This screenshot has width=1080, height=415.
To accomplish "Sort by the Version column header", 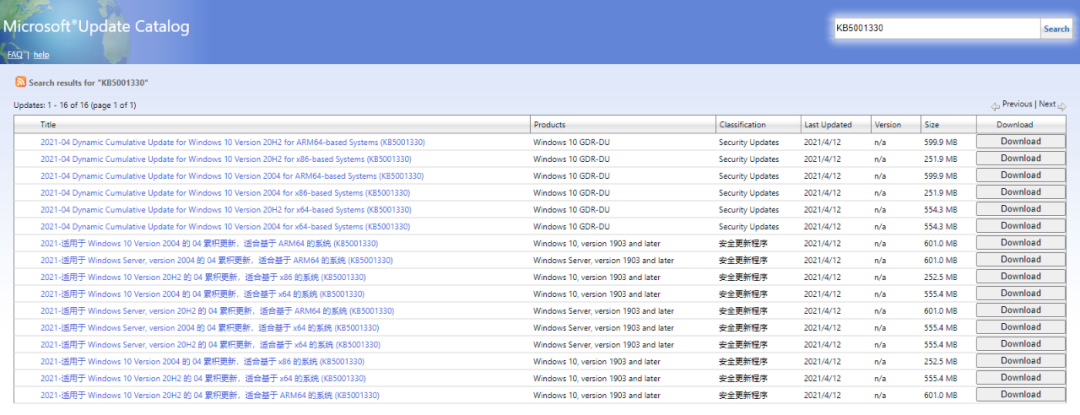I will pyautogui.click(x=888, y=125).
